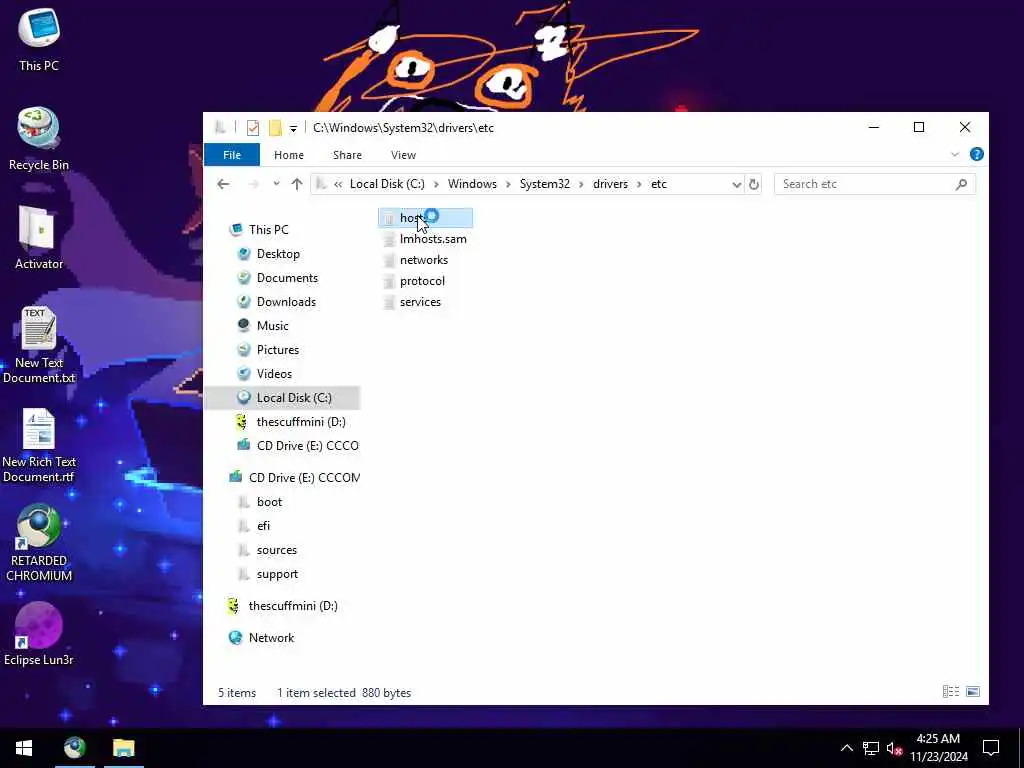The width and height of the screenshot is (1024, 768).
Task: Open the Recent locations dropdown
Action: [x=276, y=184]
